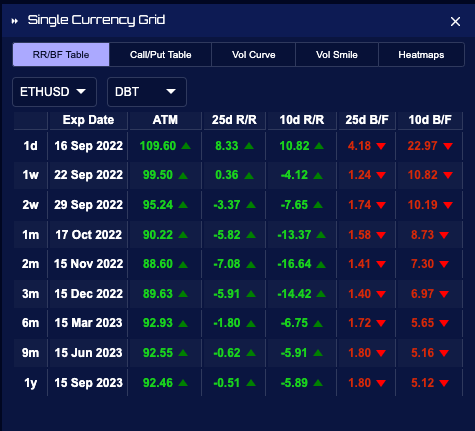
Task: Click the up arrow beside ATM 89.63
Action: [x=183, y=294]
